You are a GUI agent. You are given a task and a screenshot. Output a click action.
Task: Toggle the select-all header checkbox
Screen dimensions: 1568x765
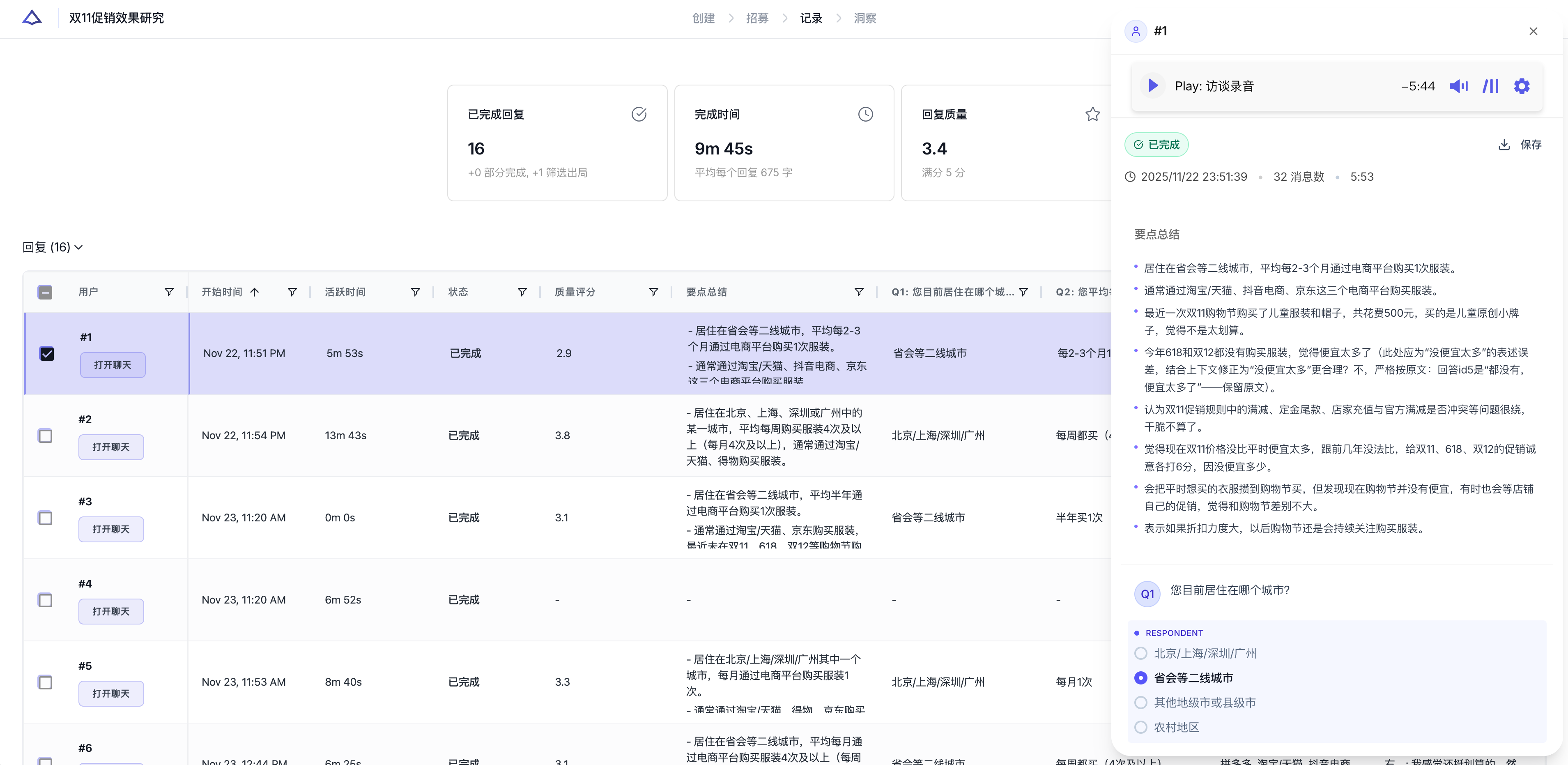click(x=45, y=292)
